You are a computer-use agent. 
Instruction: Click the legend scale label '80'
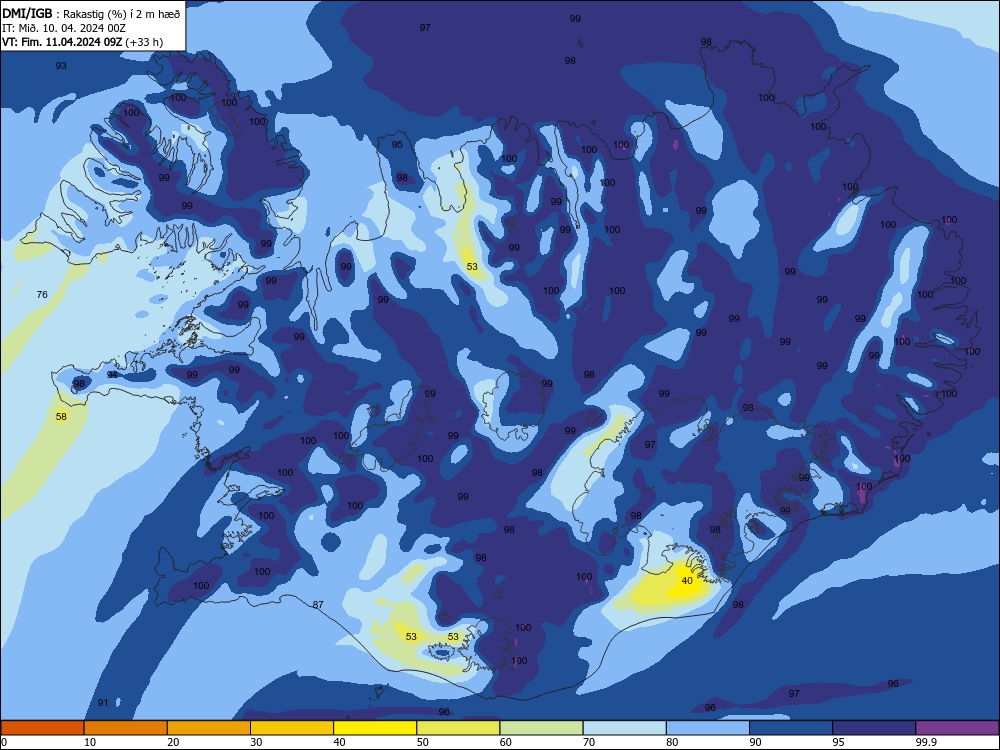point(672,742)
